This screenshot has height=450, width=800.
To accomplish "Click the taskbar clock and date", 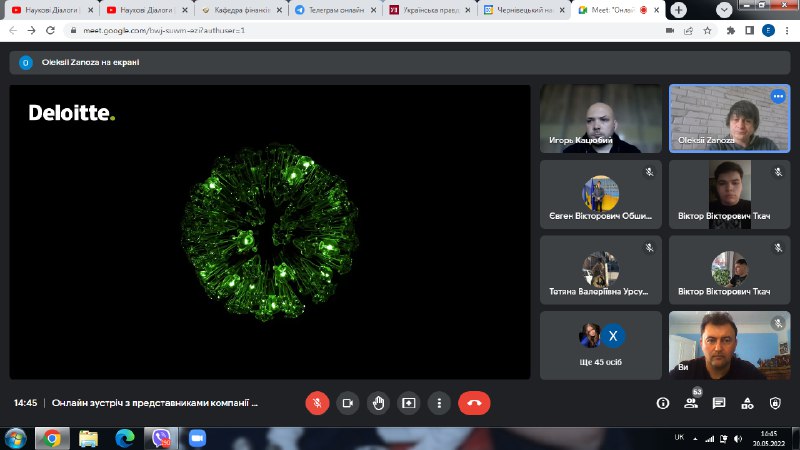I will pos(768,438).
